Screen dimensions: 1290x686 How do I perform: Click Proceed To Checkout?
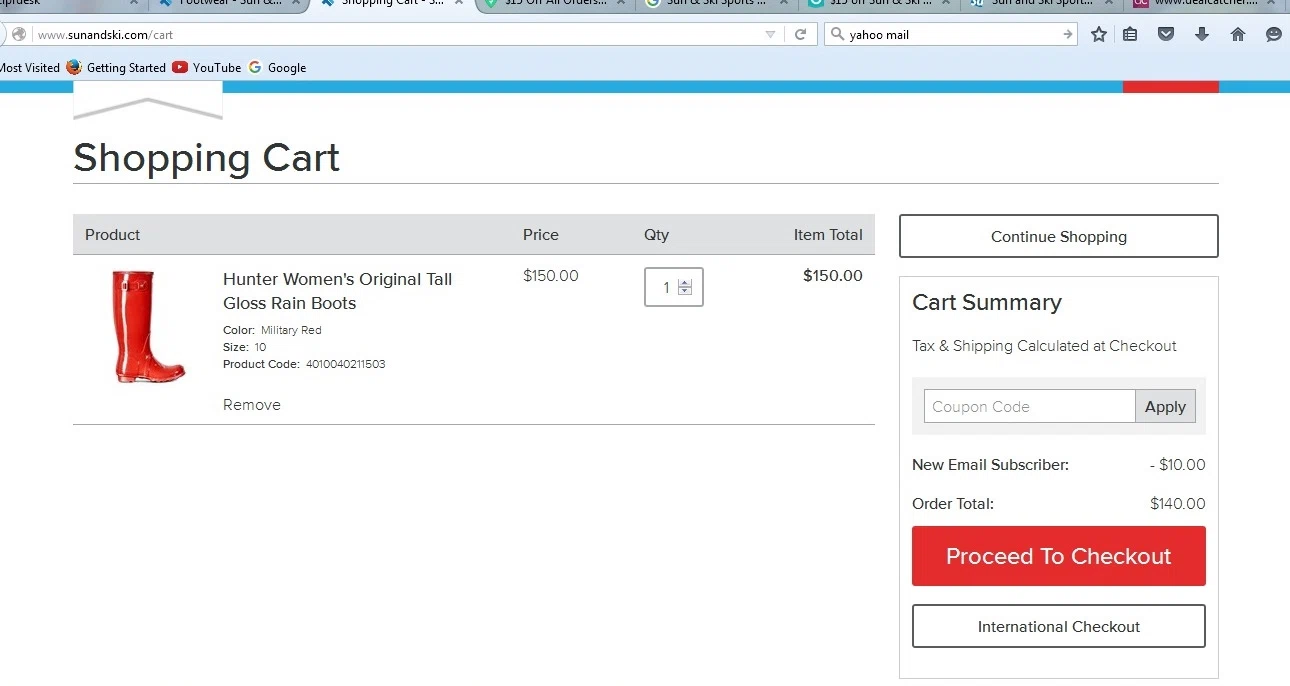pos(1059,556)
